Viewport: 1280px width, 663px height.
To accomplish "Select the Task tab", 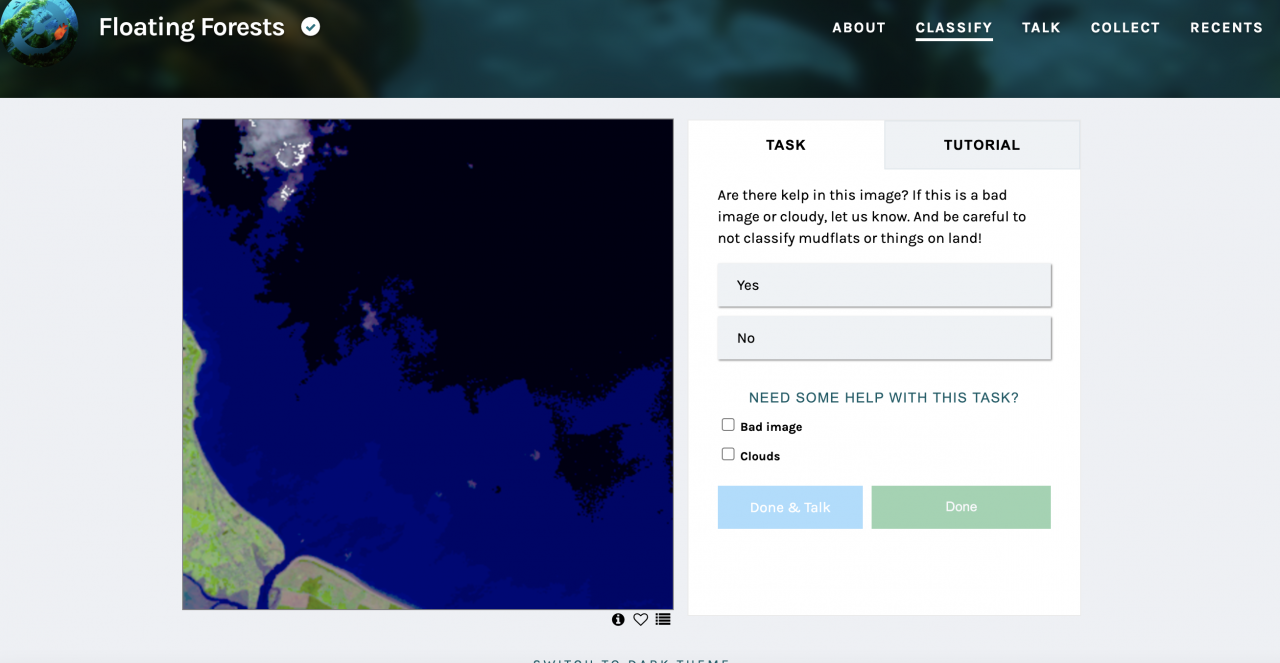I will pos(786,145).
